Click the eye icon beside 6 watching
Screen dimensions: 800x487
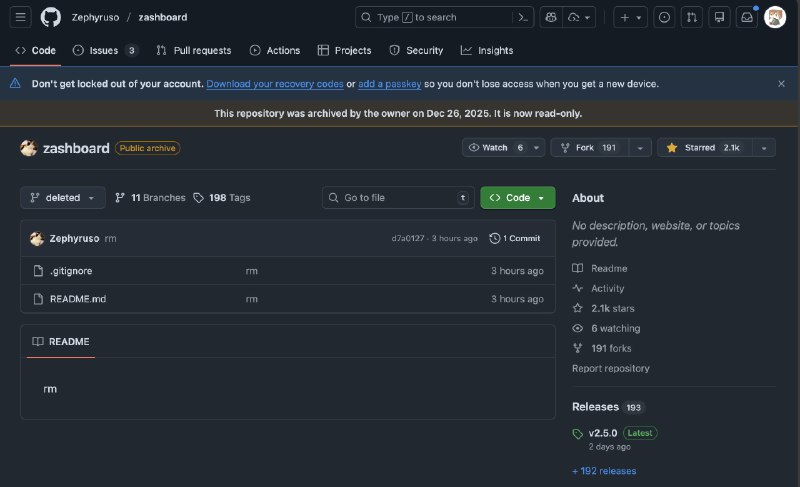tap(578, 328)
